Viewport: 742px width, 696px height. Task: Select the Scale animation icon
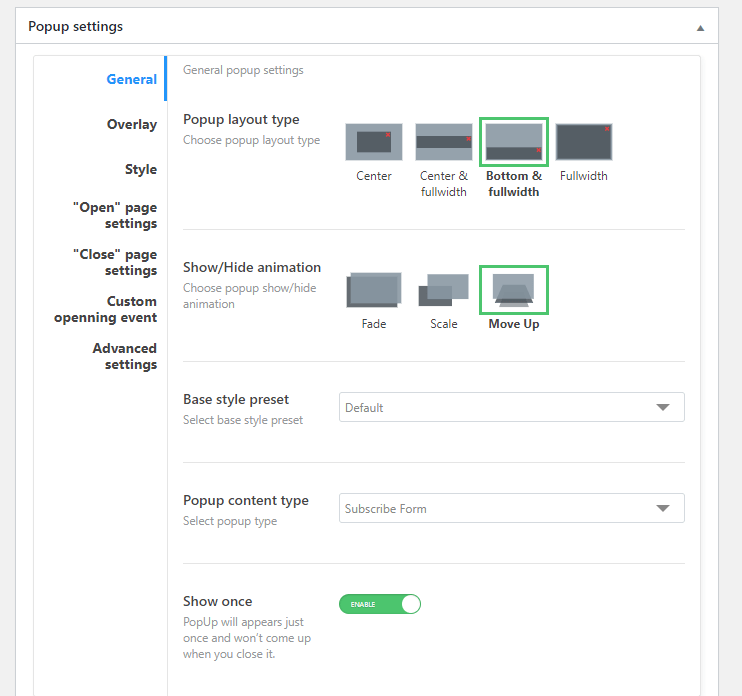444,290
